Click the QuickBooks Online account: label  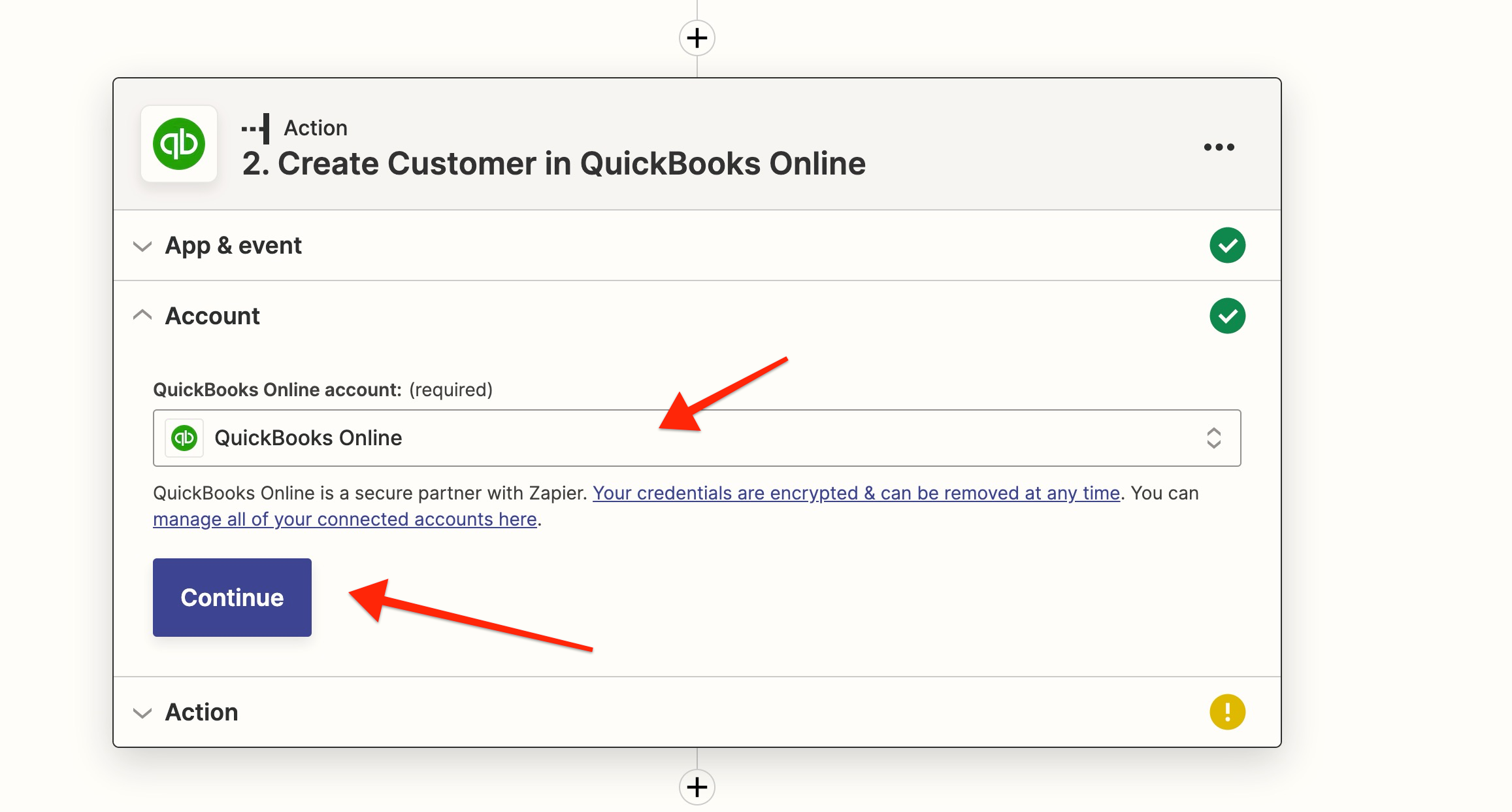277,390
